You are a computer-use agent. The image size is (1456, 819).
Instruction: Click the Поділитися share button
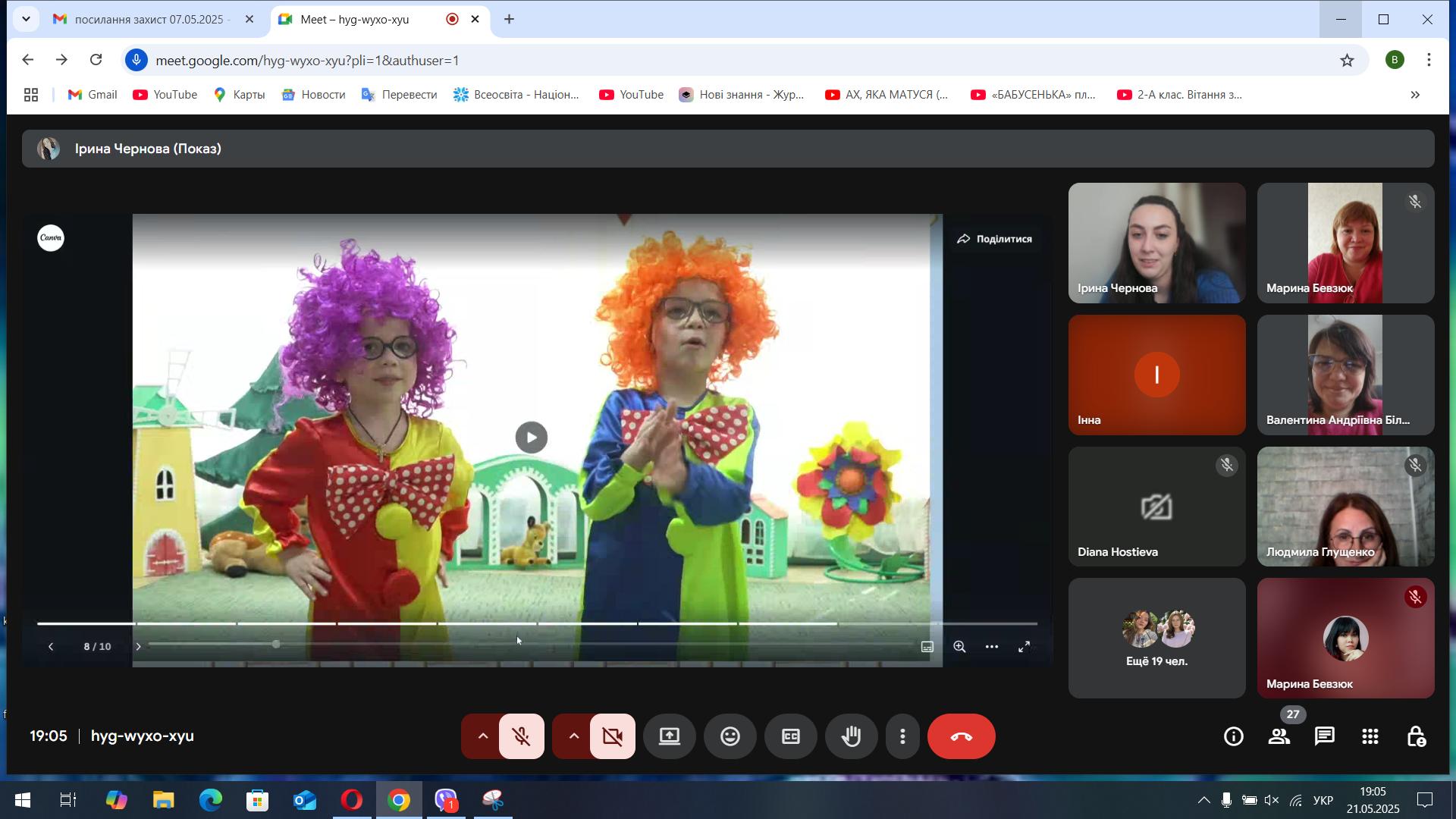tap(994, 239)
